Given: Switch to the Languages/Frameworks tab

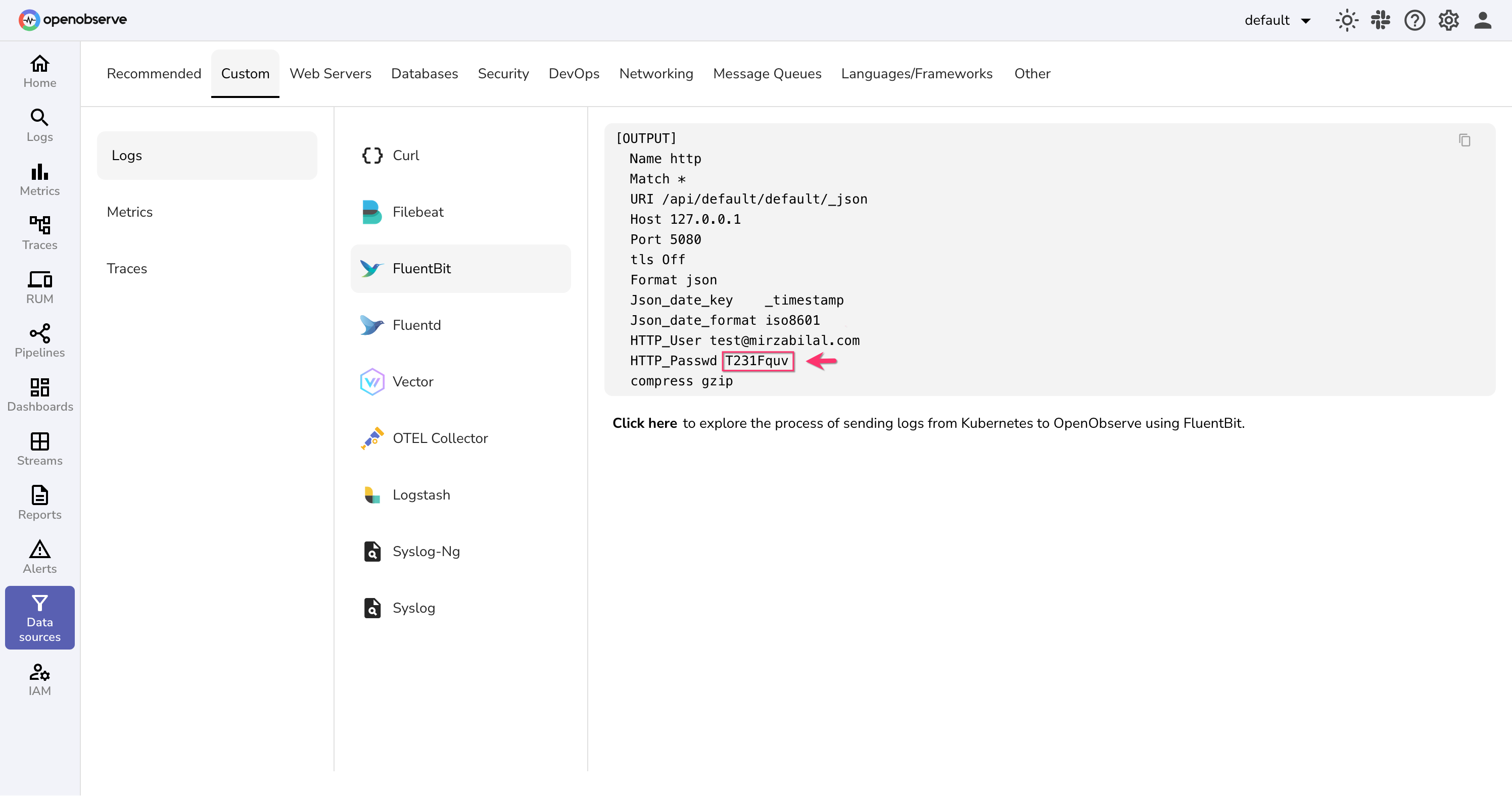Looking at the screenshot, I should [x=916, y=73].
